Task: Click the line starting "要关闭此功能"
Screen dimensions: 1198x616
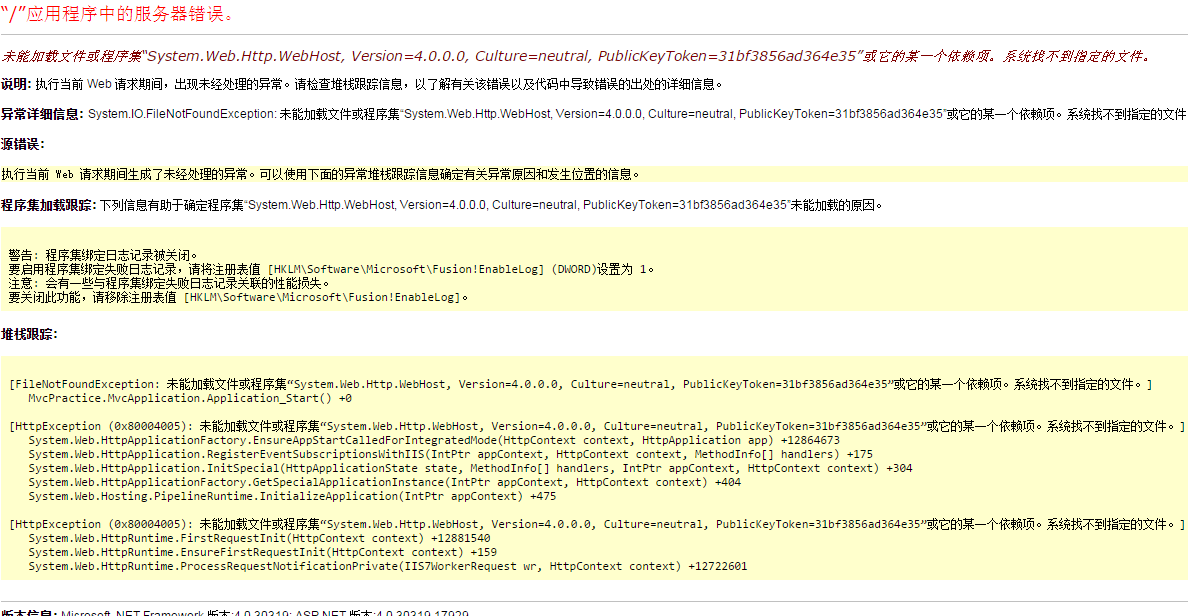Action: pos(238,297)
